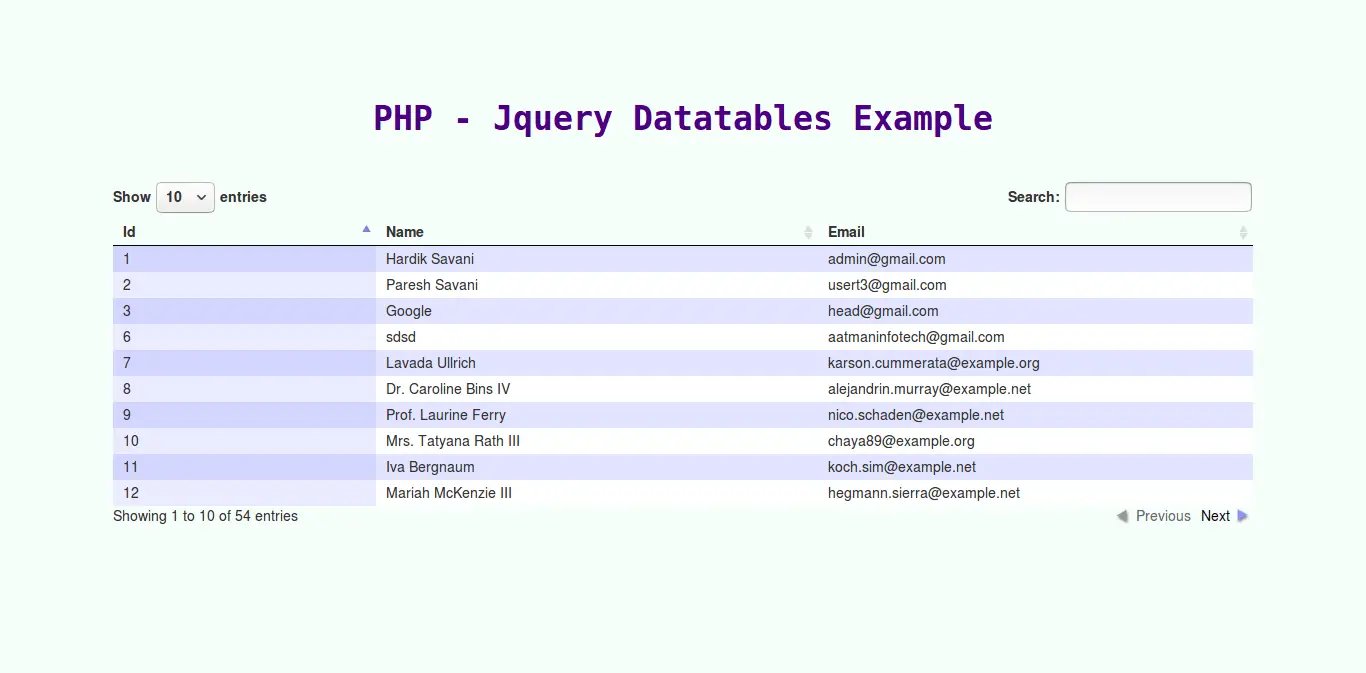Viewport: 1366px width, 673px height.
Task: Select the Hardik Savani row
Action: 430,259
